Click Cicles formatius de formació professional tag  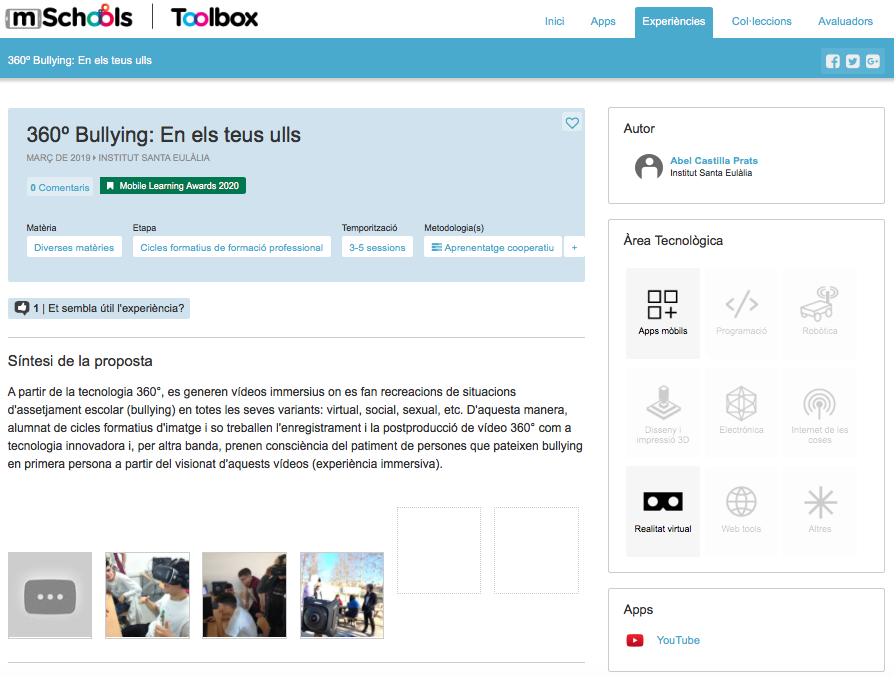pyautogui.click(x=231, y=247)
